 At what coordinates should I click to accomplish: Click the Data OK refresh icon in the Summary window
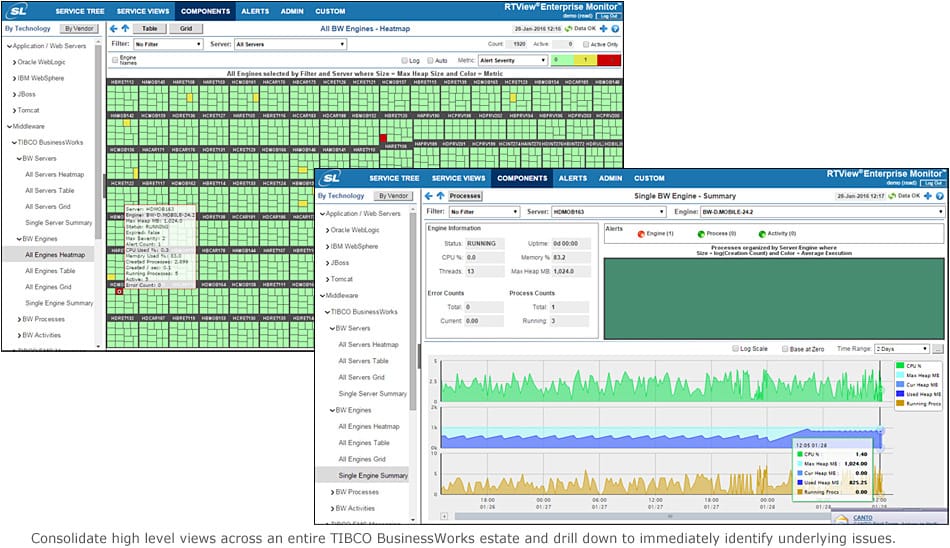(892, 196)
